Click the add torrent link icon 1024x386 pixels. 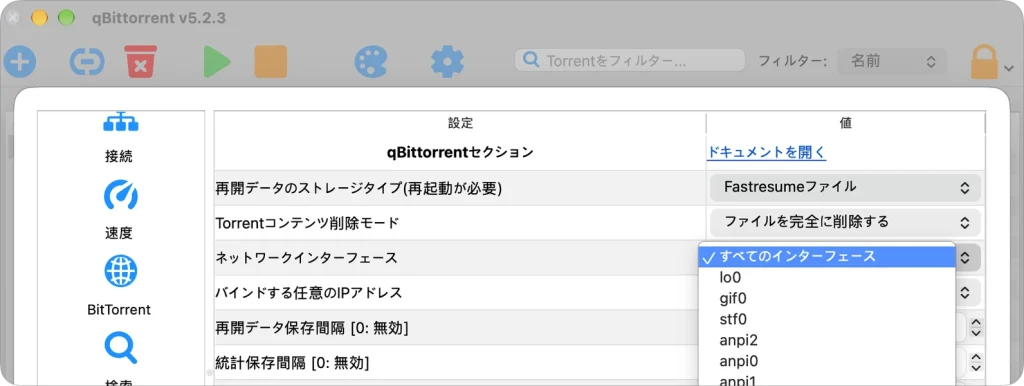[87, 63]
